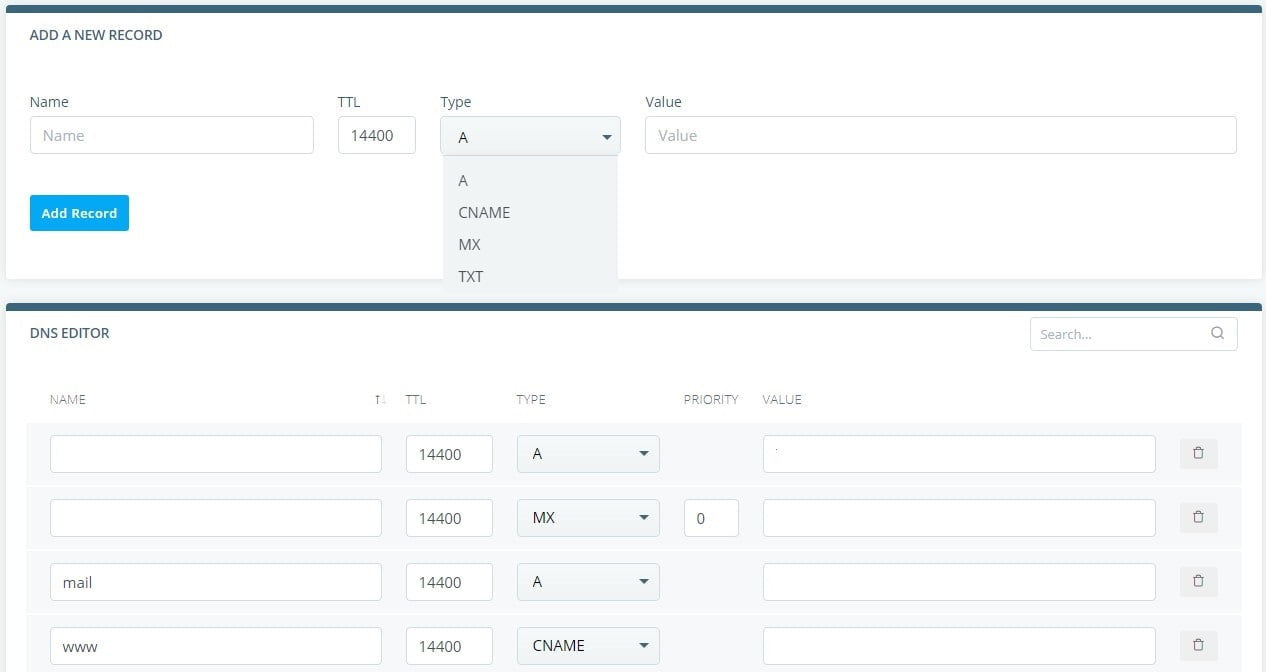
Task: Delete the first A record using its trash icon
Action: [1198, 453]
